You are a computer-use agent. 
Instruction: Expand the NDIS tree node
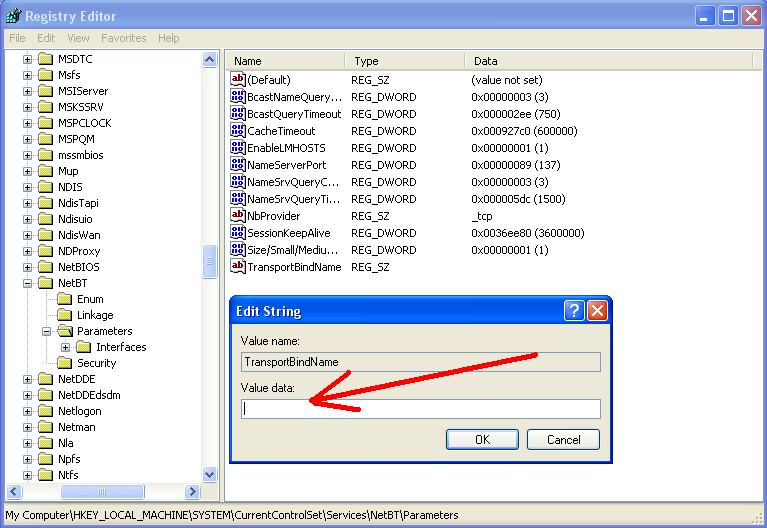point(27,187)
